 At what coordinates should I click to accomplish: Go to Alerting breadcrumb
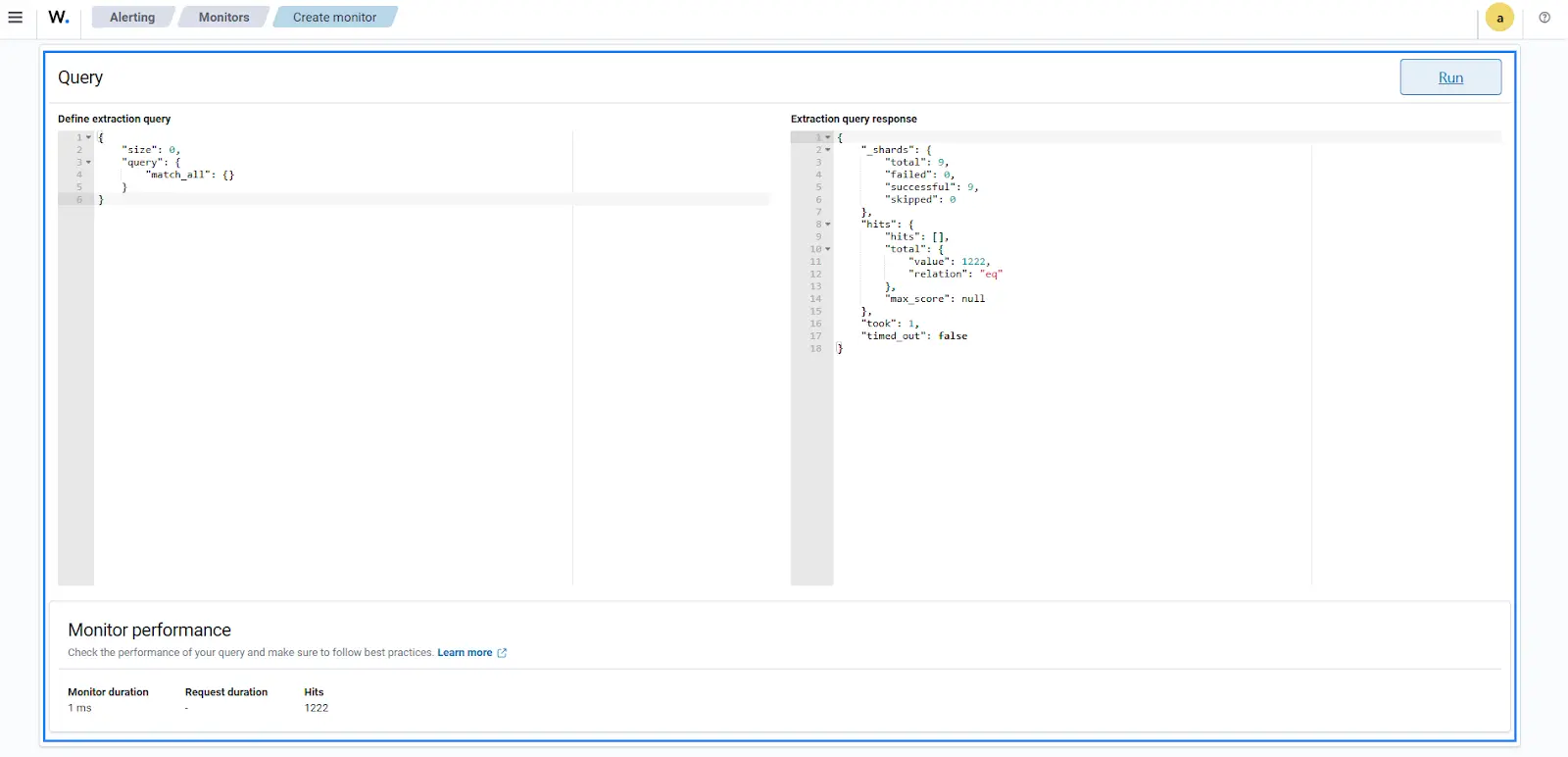pos(132,18)
